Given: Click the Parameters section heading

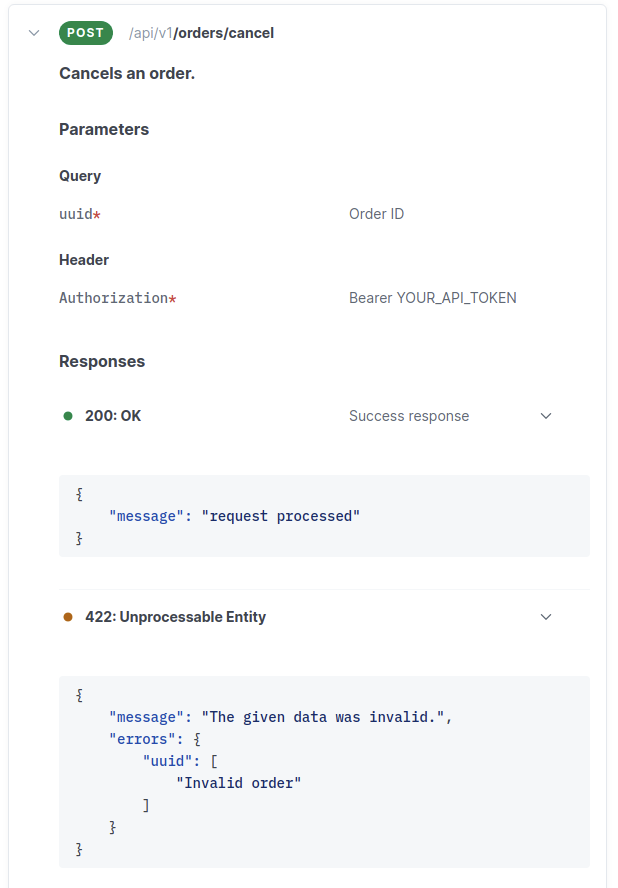Looking at the screenshot, I should pyautogui.click(x=104, y=129).
